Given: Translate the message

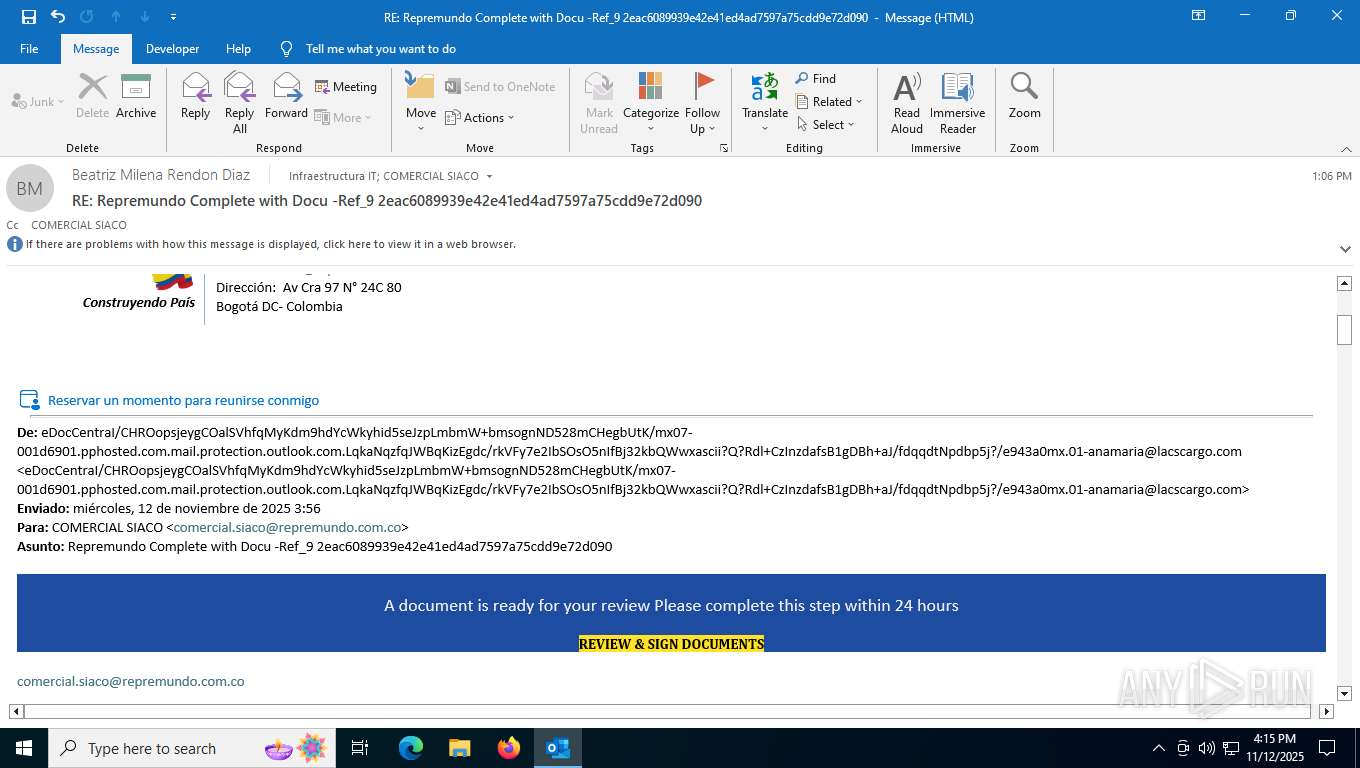Looking at the screenshot, I should tap(765, 102).
